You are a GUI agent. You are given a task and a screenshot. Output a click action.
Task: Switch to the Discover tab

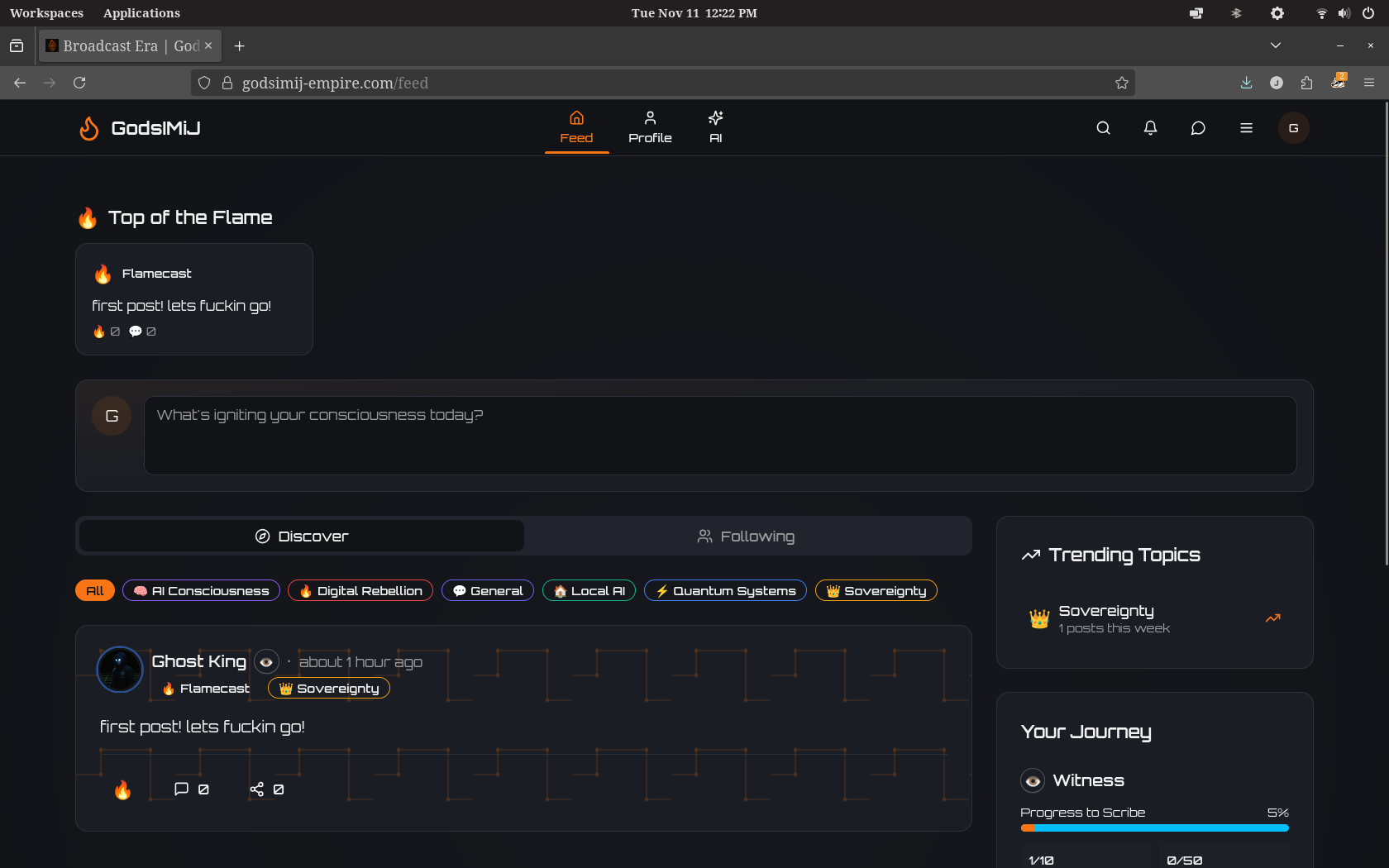302,536
